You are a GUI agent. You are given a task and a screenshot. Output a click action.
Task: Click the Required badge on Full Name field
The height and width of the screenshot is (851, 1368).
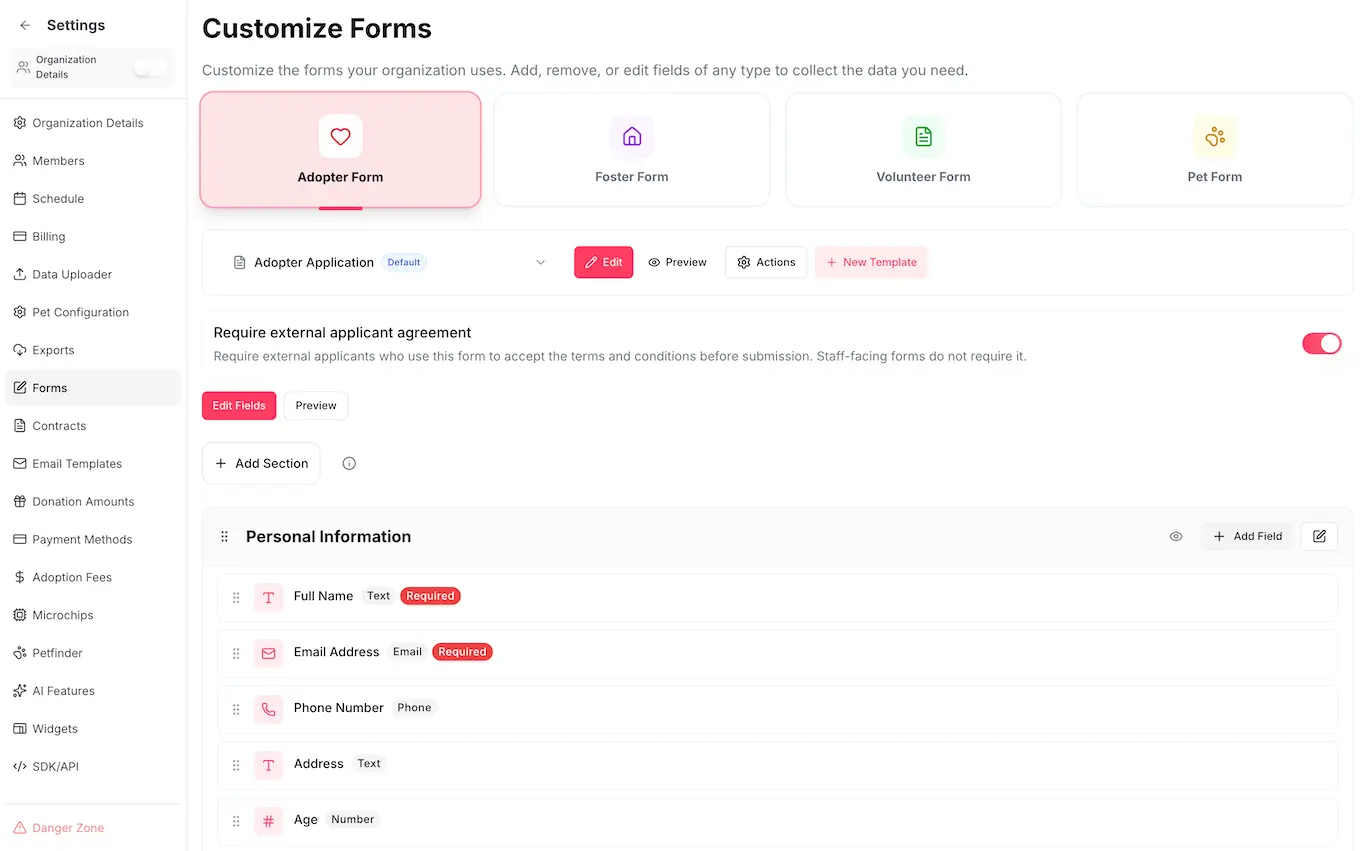429,595
